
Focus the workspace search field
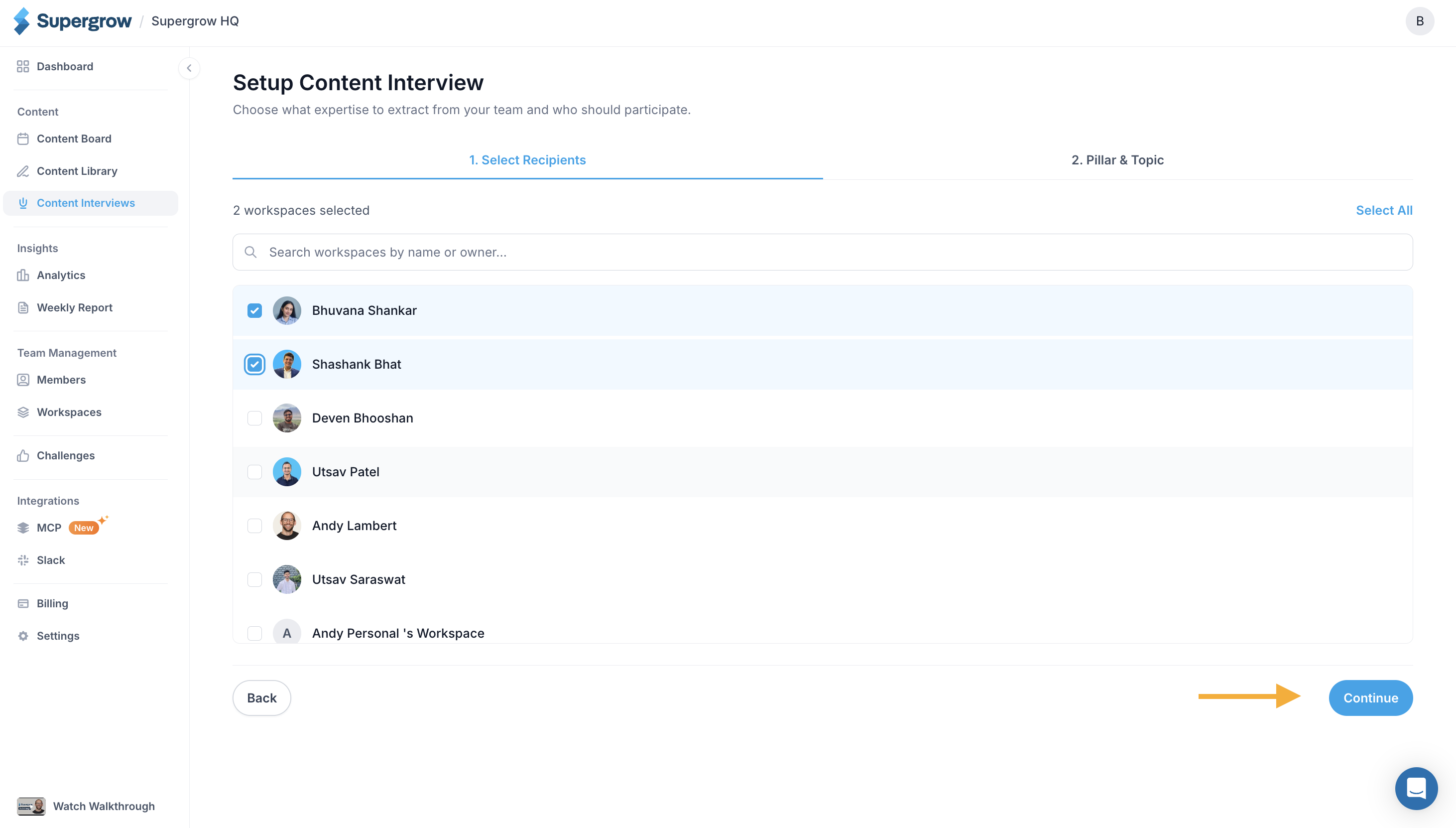pos(822,252)
